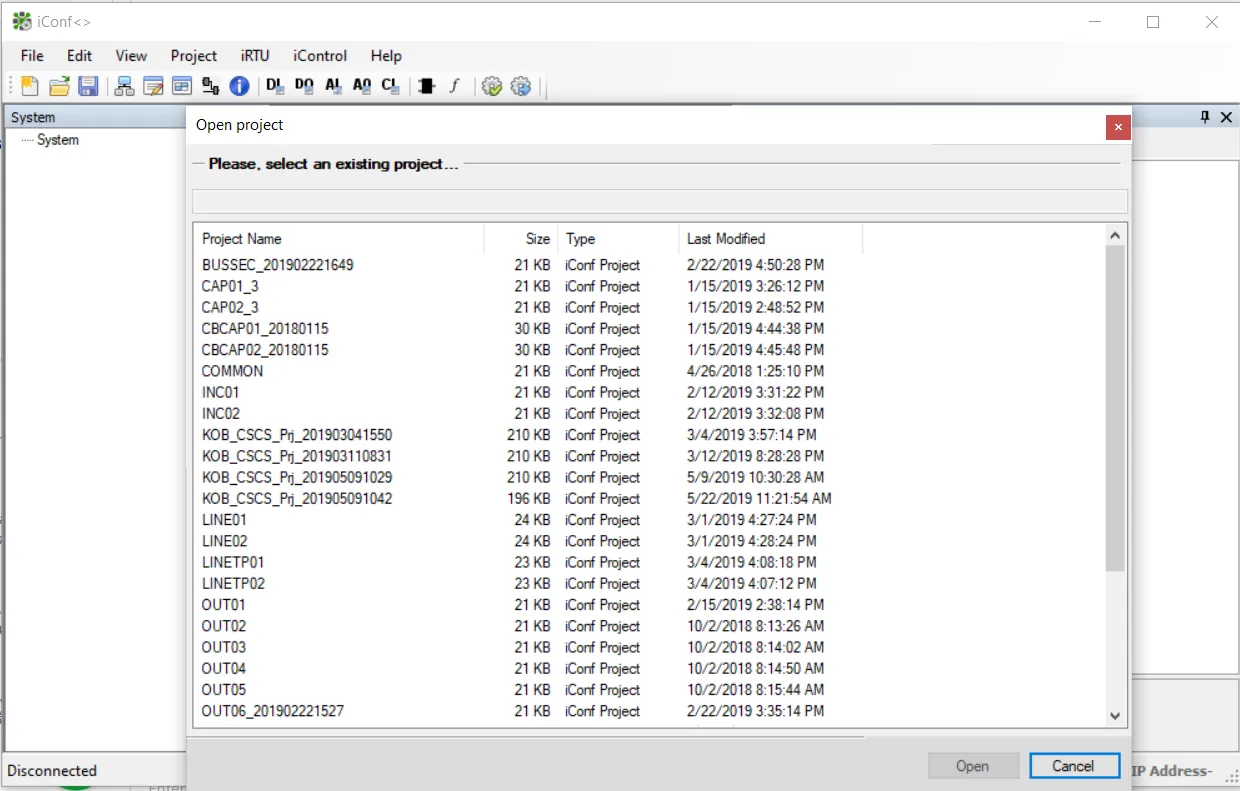
Task: Pin the System panel with pushpin icon
Action: [x=1205, y=117]
